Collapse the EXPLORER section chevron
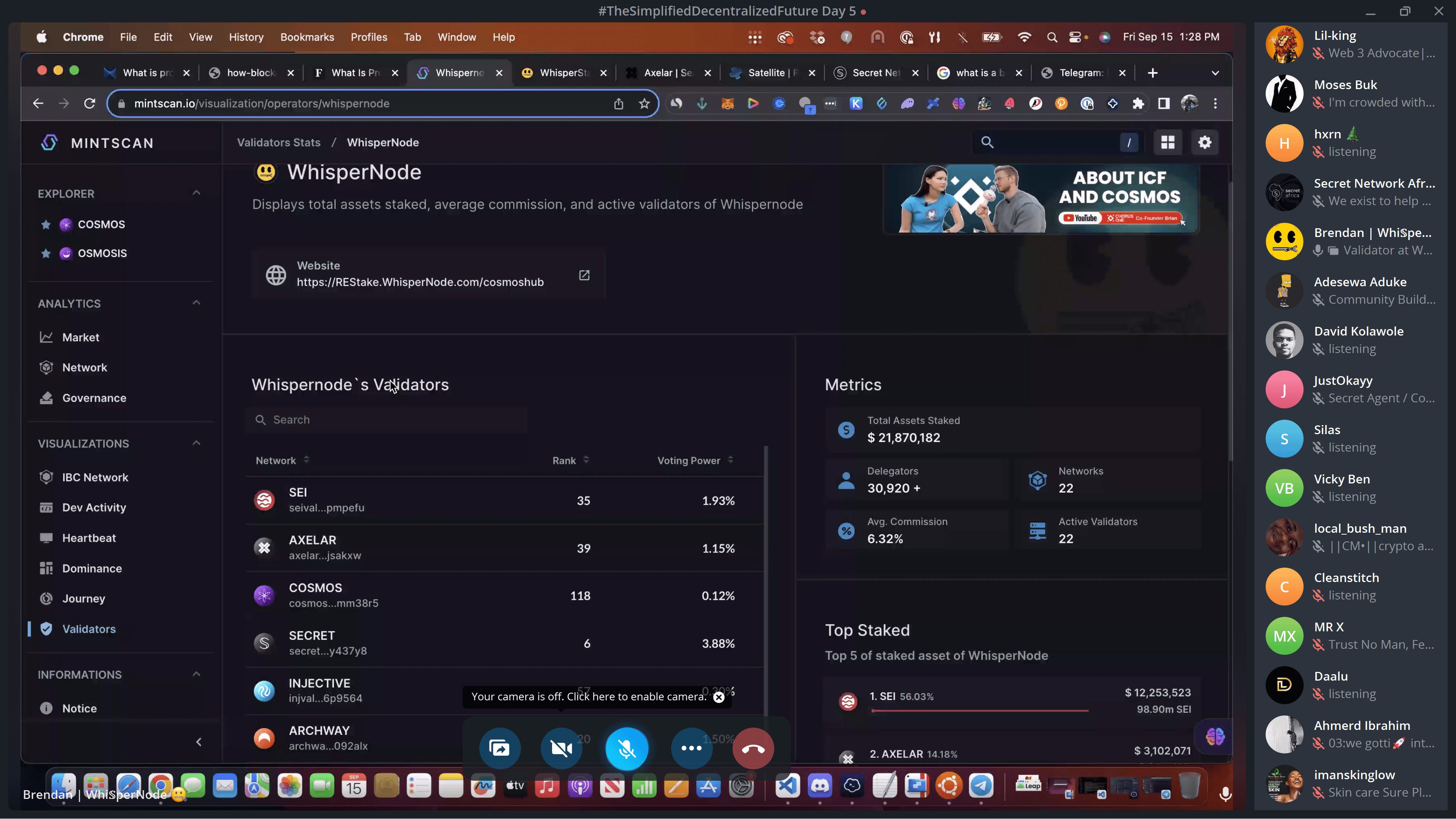 point(196,193)
